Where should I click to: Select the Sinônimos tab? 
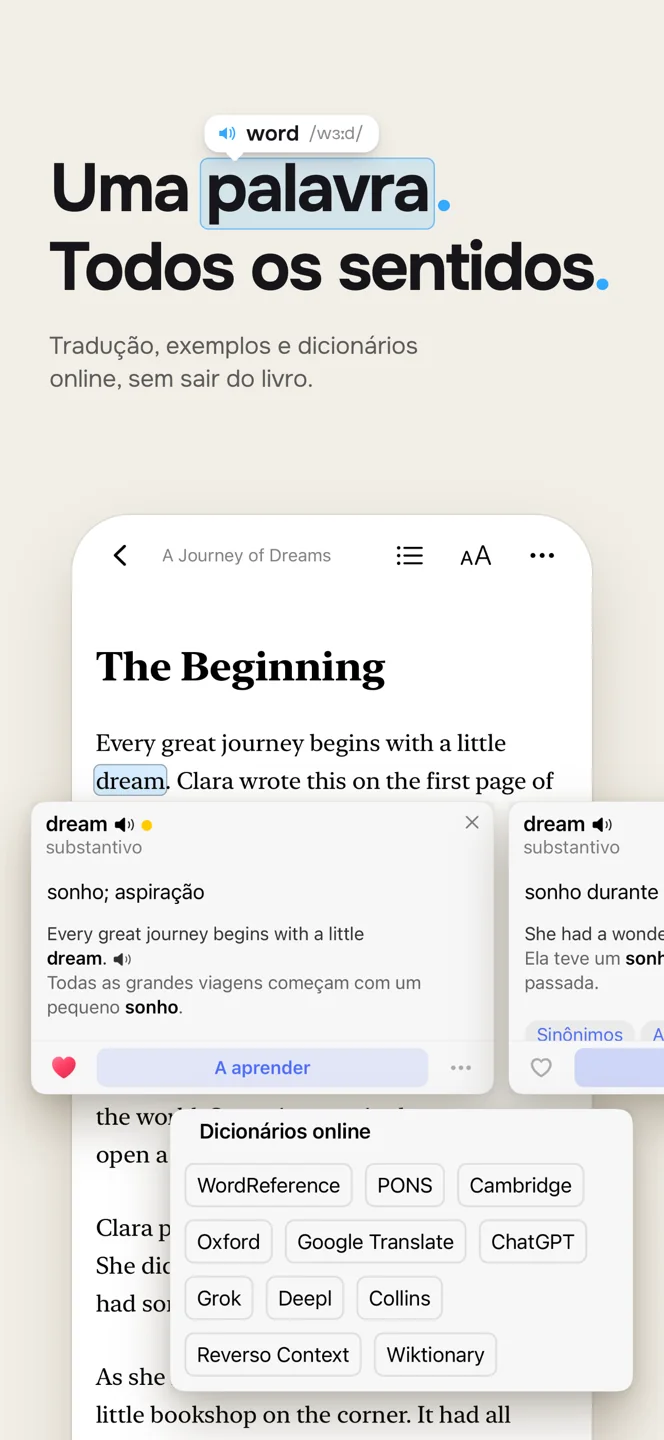579,1034
